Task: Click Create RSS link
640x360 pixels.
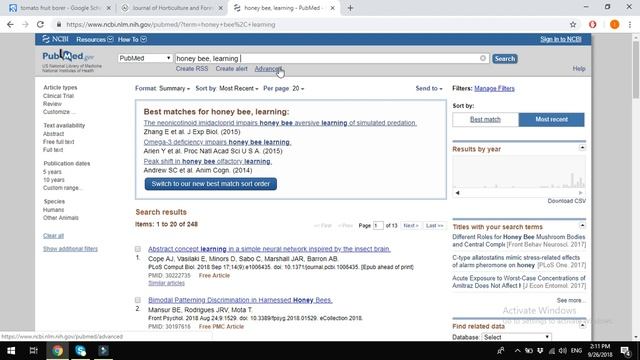Action: pos(192,69)
